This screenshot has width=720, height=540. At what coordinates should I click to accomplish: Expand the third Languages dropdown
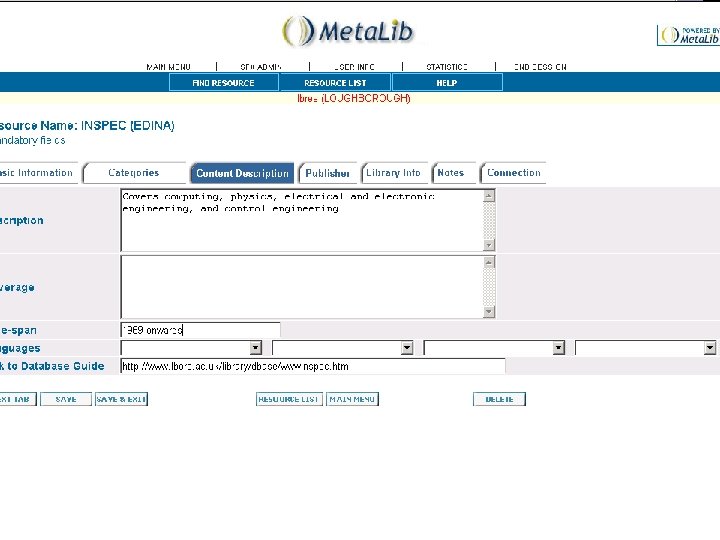(x=558, y=348)
